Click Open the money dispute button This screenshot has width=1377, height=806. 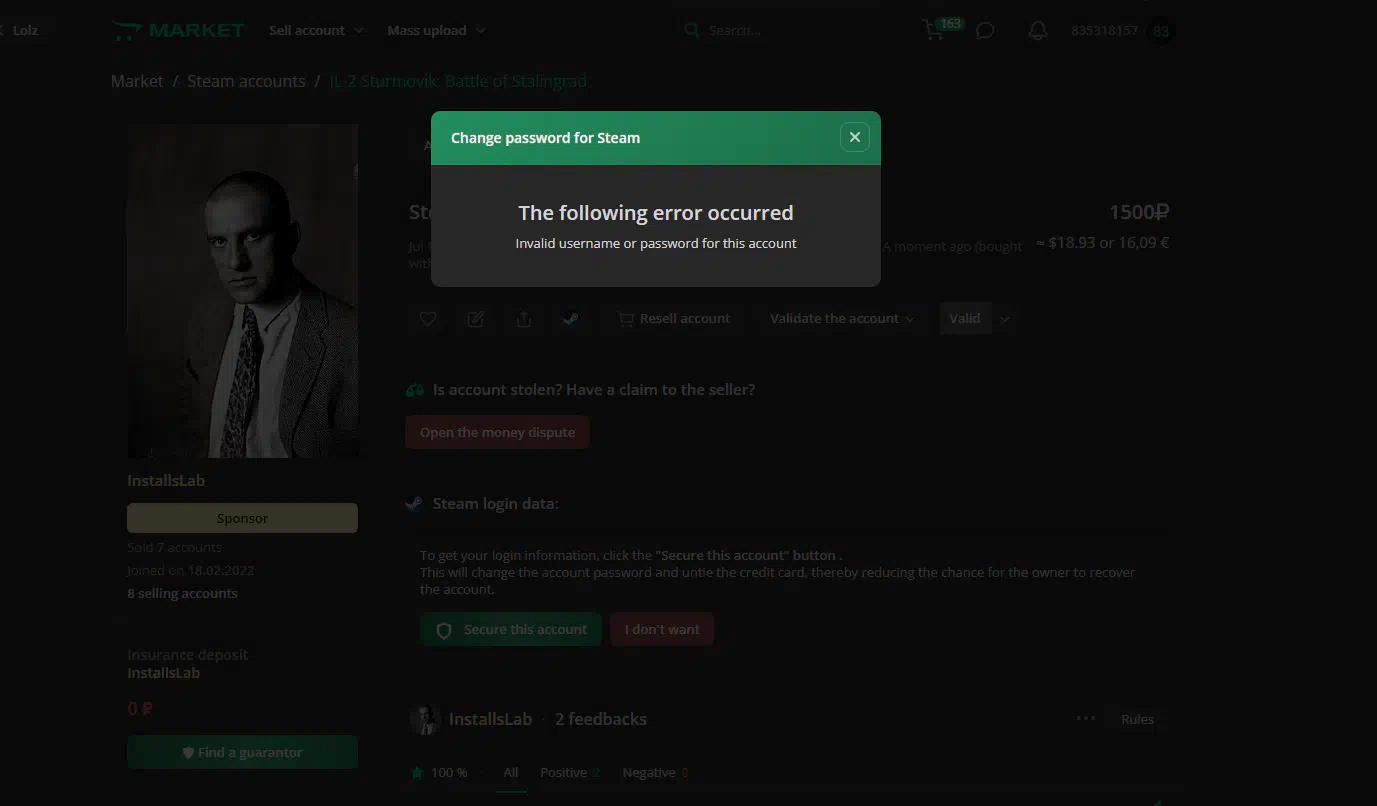click(497, 433)
